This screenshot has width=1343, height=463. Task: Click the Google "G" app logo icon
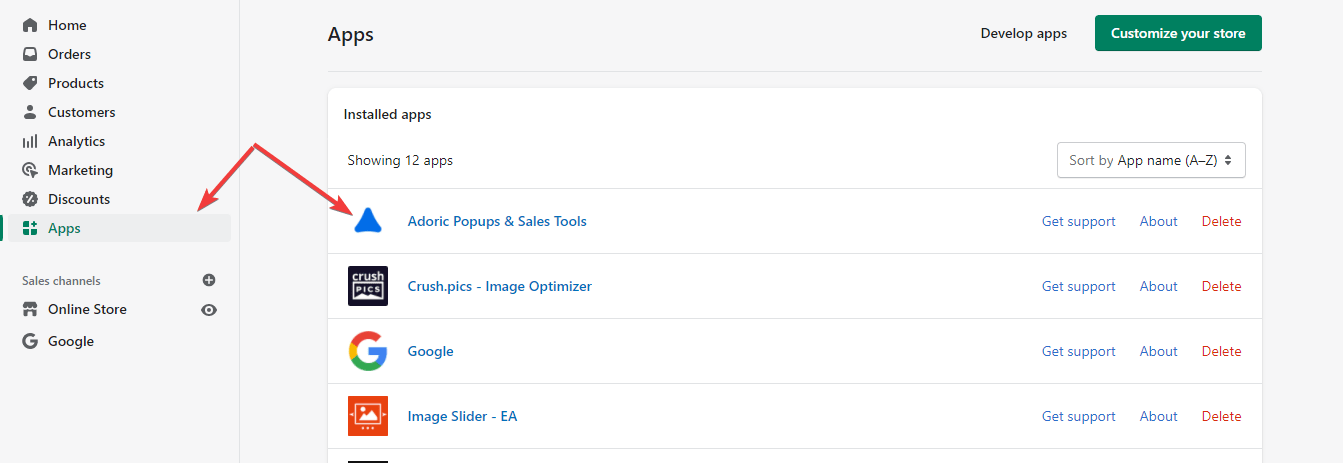(x=368, y=351)
